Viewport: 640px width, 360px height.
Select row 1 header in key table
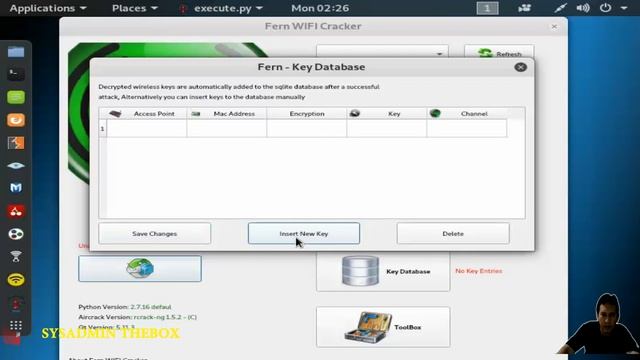[x=102, y=129]
